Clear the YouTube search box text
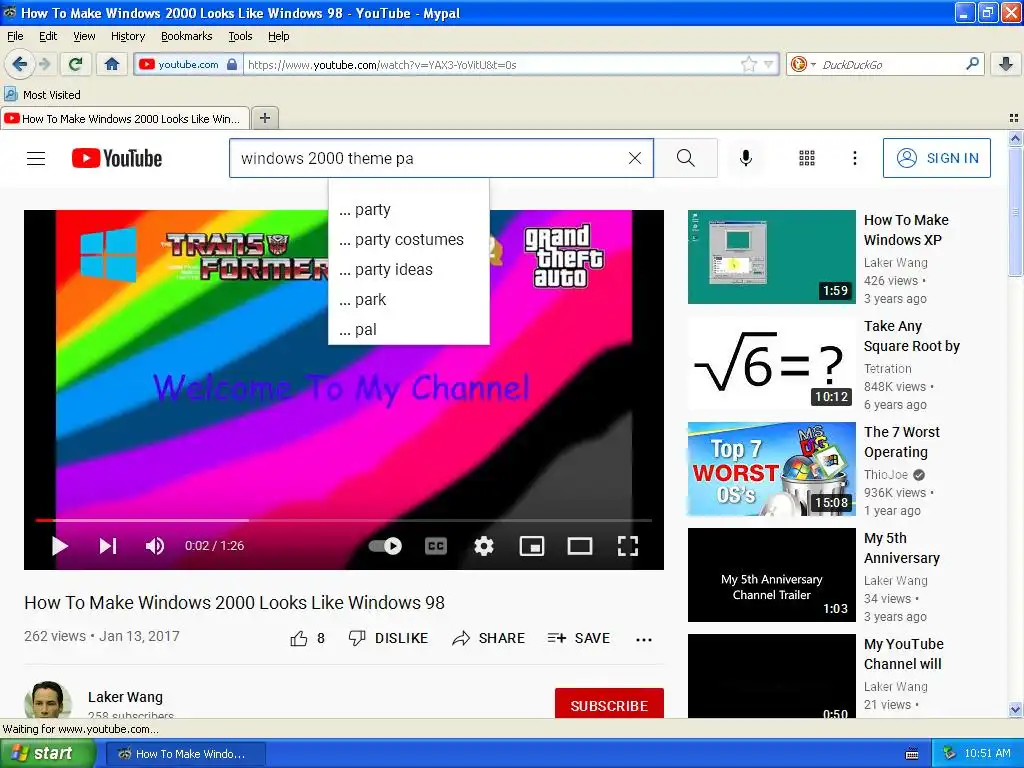 click(635, 158)
